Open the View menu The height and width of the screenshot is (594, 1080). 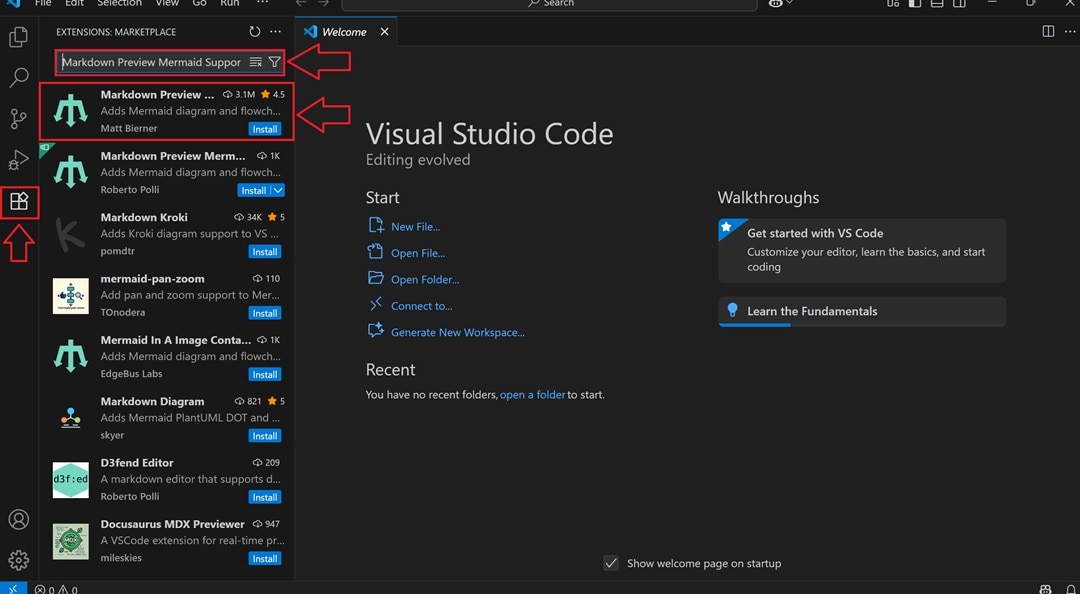click(166, 4)
